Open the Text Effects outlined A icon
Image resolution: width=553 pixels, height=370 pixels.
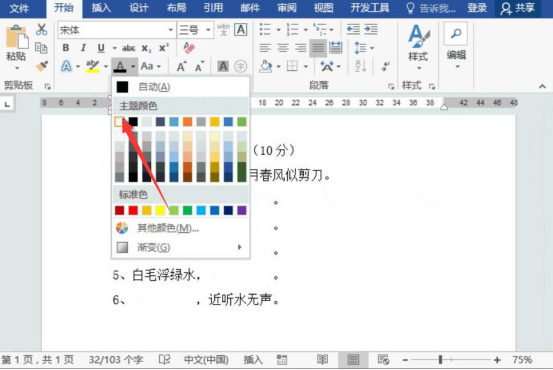click(x=66, y=66)
